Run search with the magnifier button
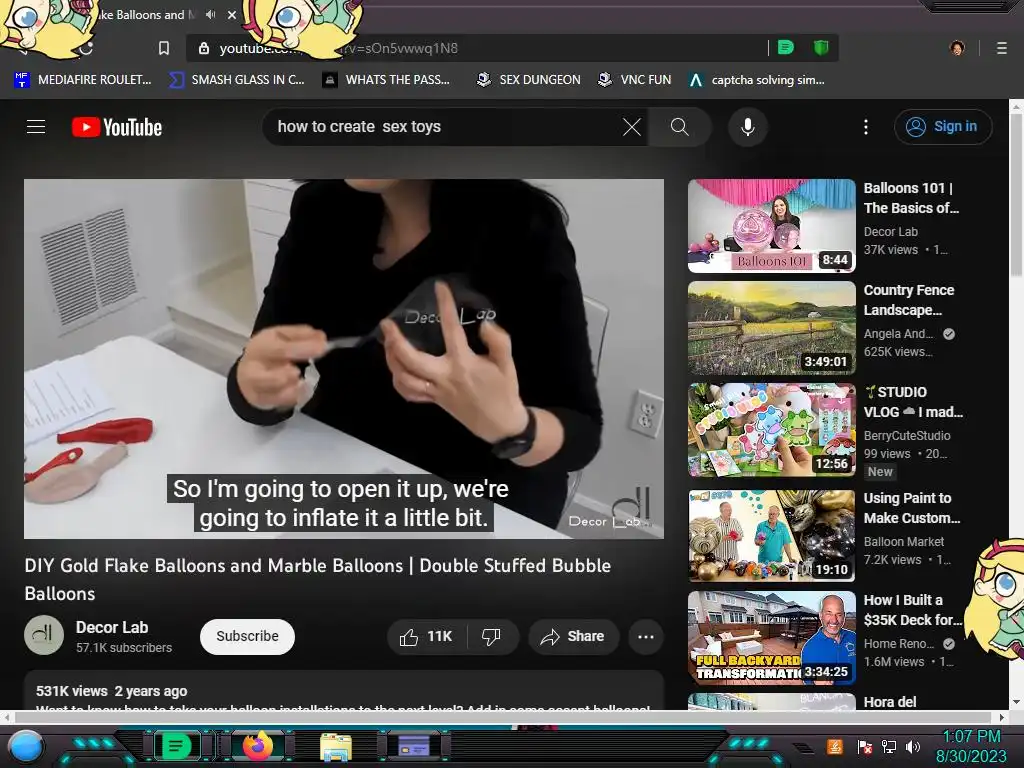The width and height of the screenshot is (1024, 768). coord(680,127)
